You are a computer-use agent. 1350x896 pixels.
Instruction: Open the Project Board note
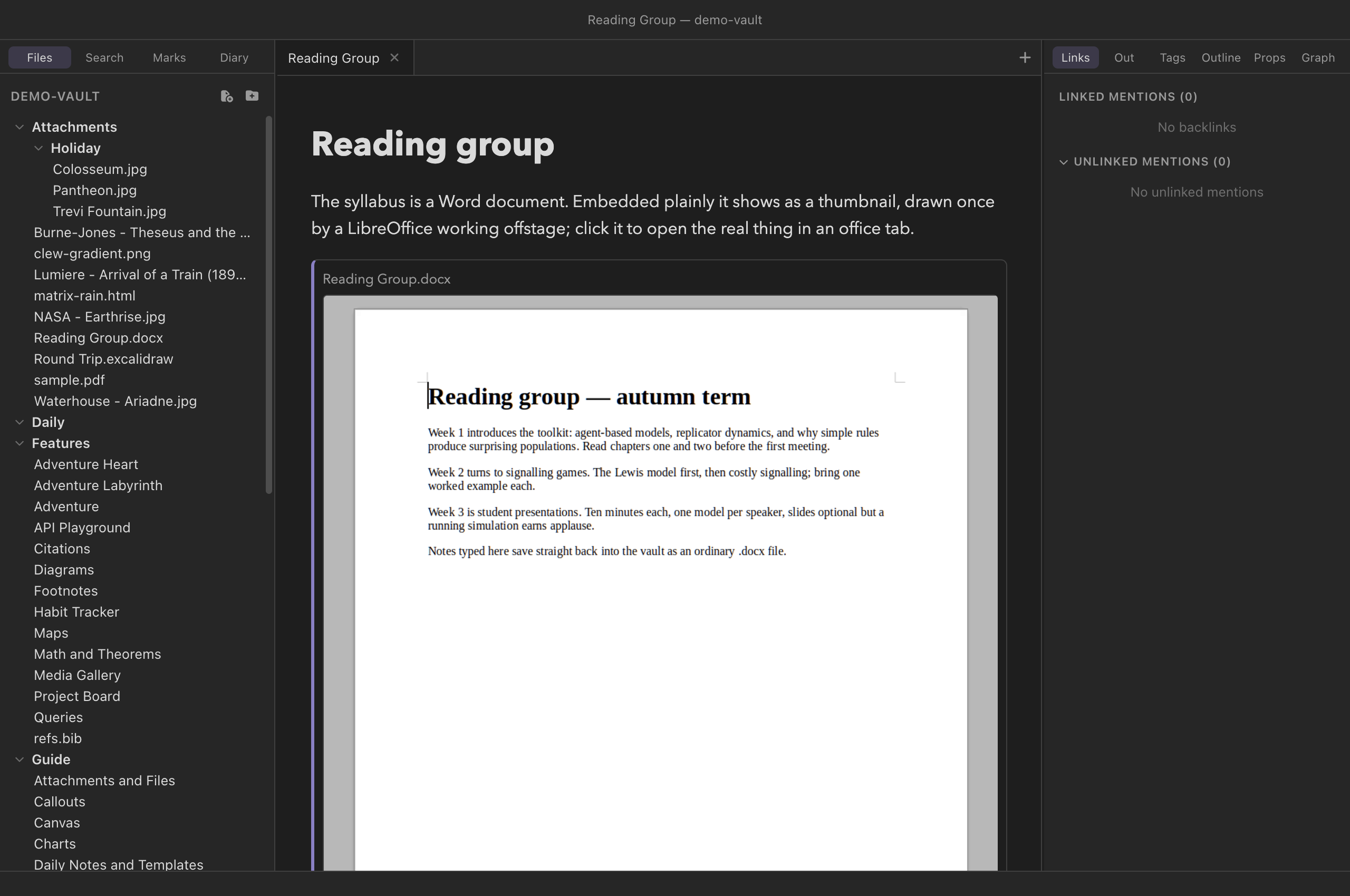click(77, 697)
